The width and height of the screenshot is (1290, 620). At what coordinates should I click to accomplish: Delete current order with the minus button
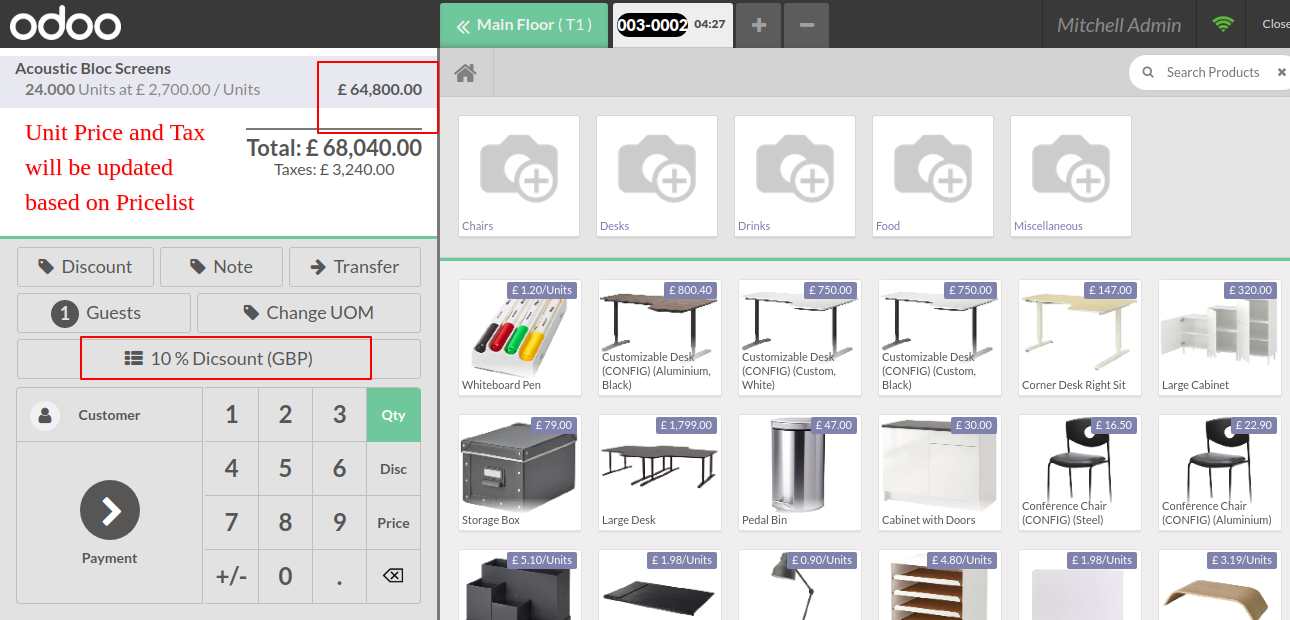[x=806, y=25]
